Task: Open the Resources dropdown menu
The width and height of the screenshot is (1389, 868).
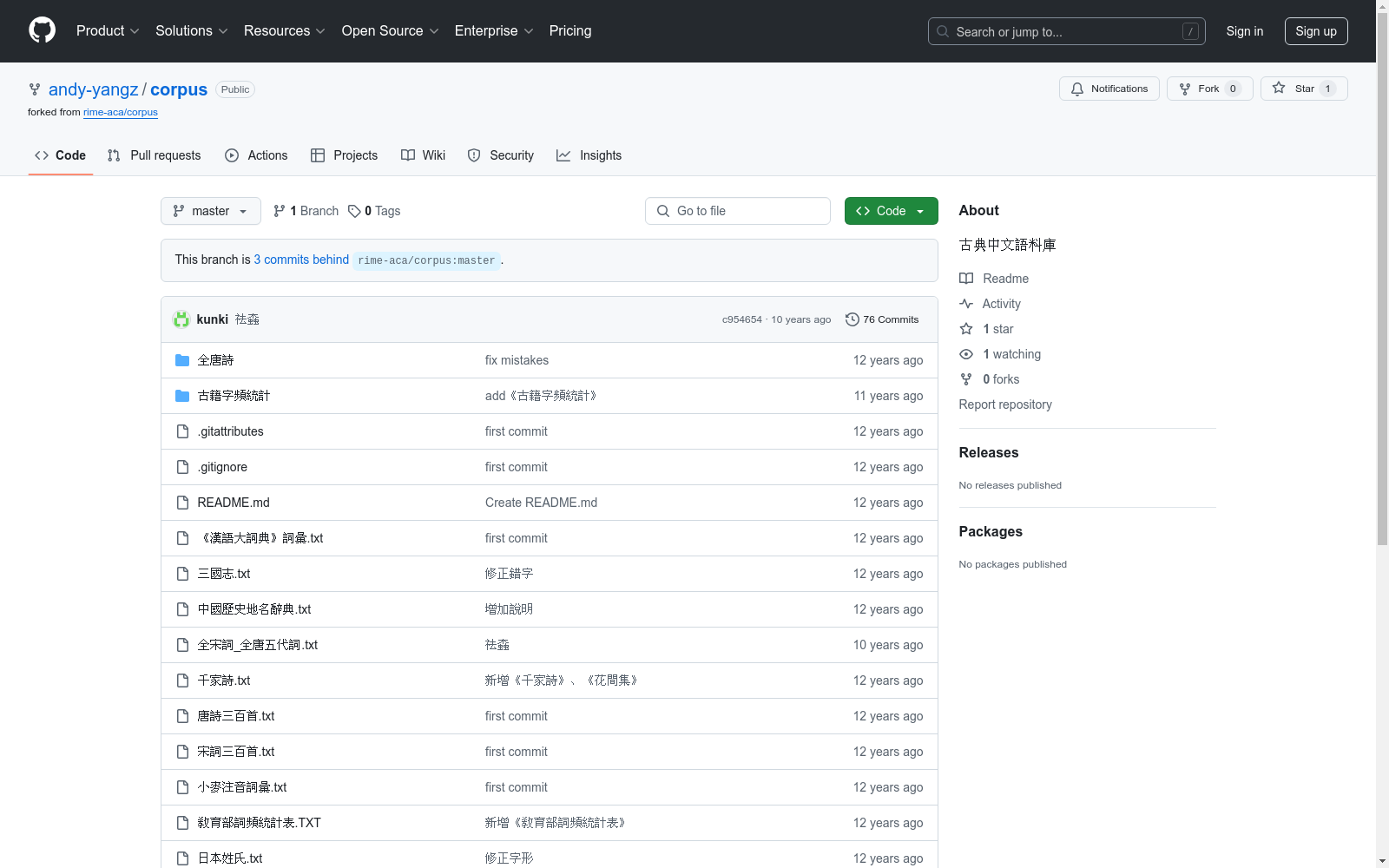Action: tap(284, 31)
